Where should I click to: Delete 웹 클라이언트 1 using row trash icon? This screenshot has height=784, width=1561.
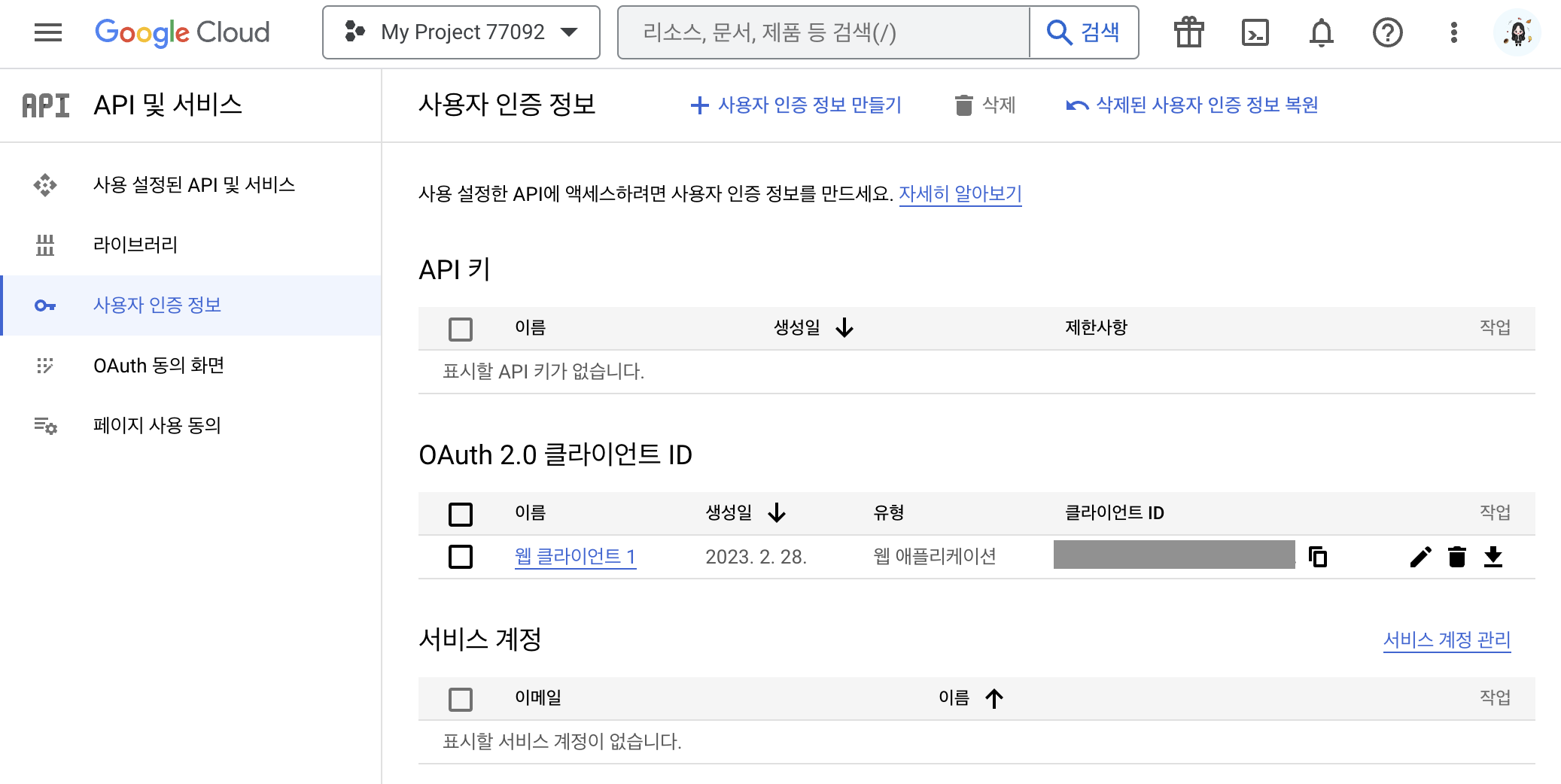1457,557
